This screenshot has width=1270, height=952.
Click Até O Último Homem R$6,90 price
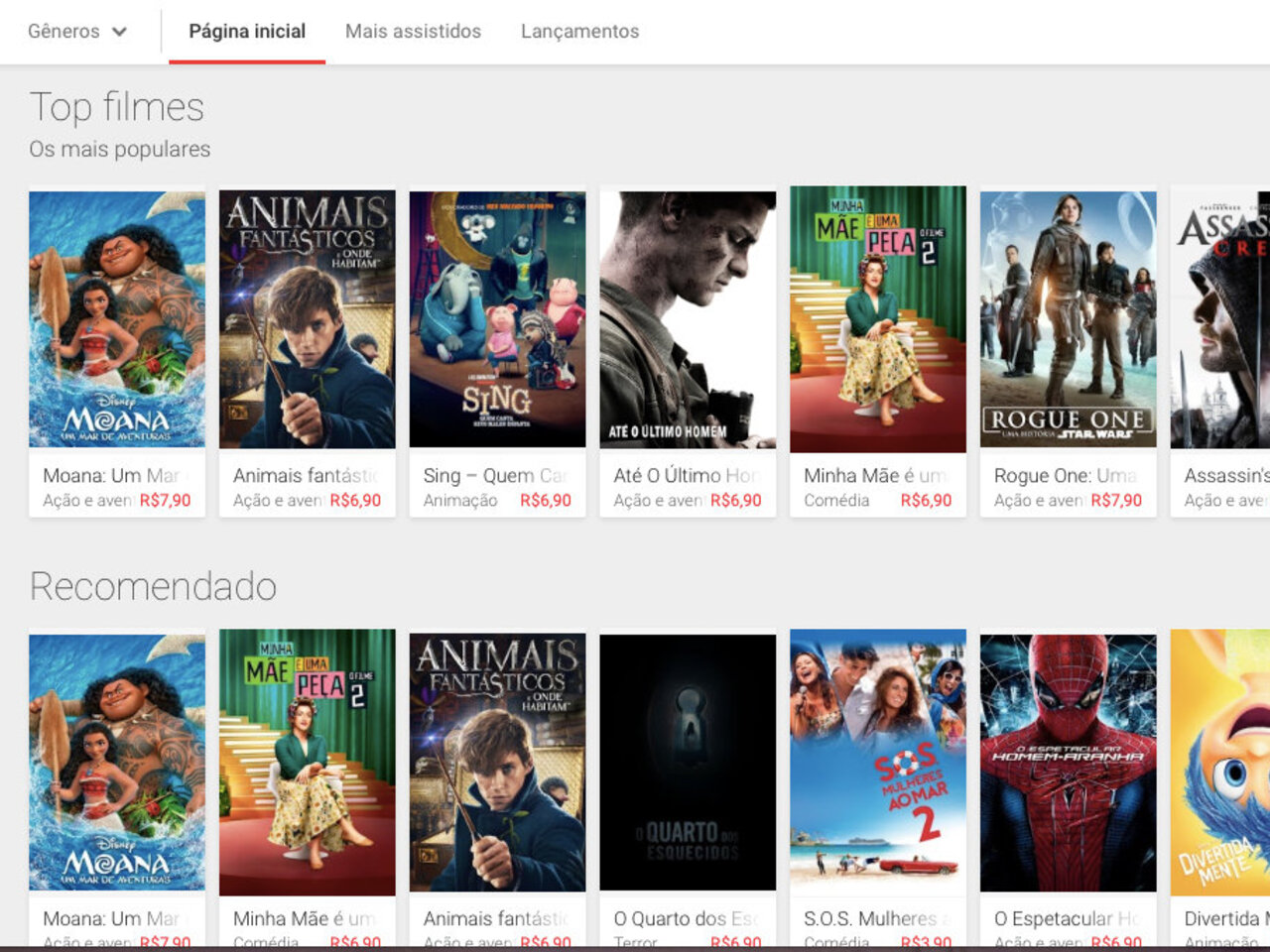click(736, 500)
